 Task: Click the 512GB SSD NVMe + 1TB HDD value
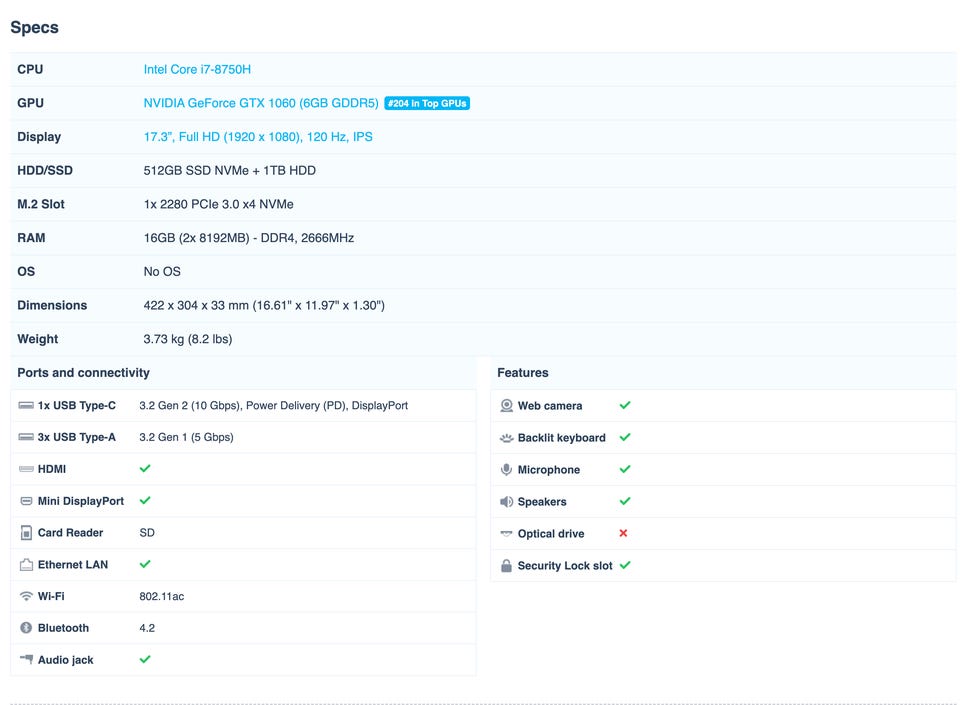tap(230, 170)
